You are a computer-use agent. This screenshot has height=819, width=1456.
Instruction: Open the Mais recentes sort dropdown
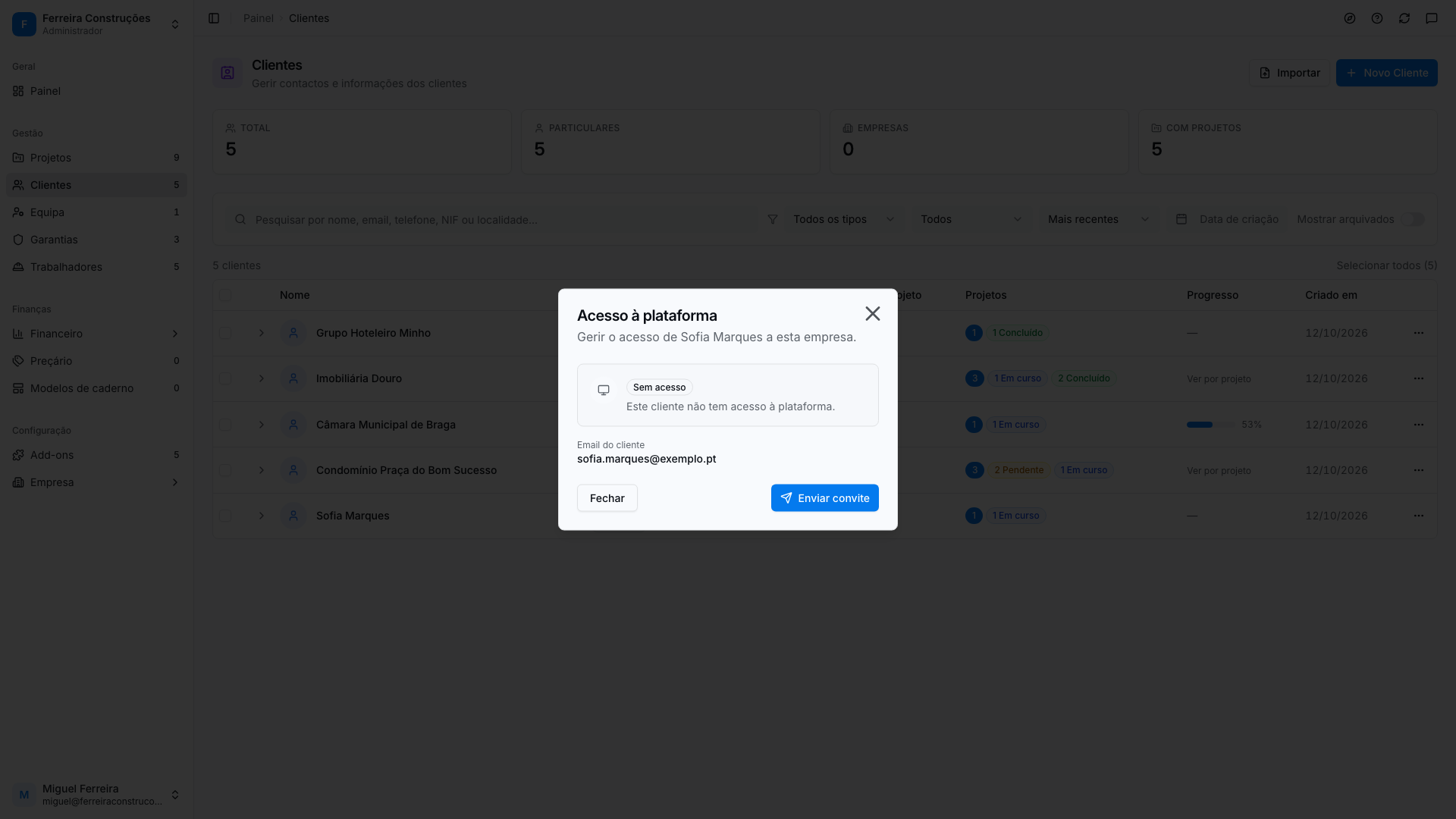(1098, 219)
